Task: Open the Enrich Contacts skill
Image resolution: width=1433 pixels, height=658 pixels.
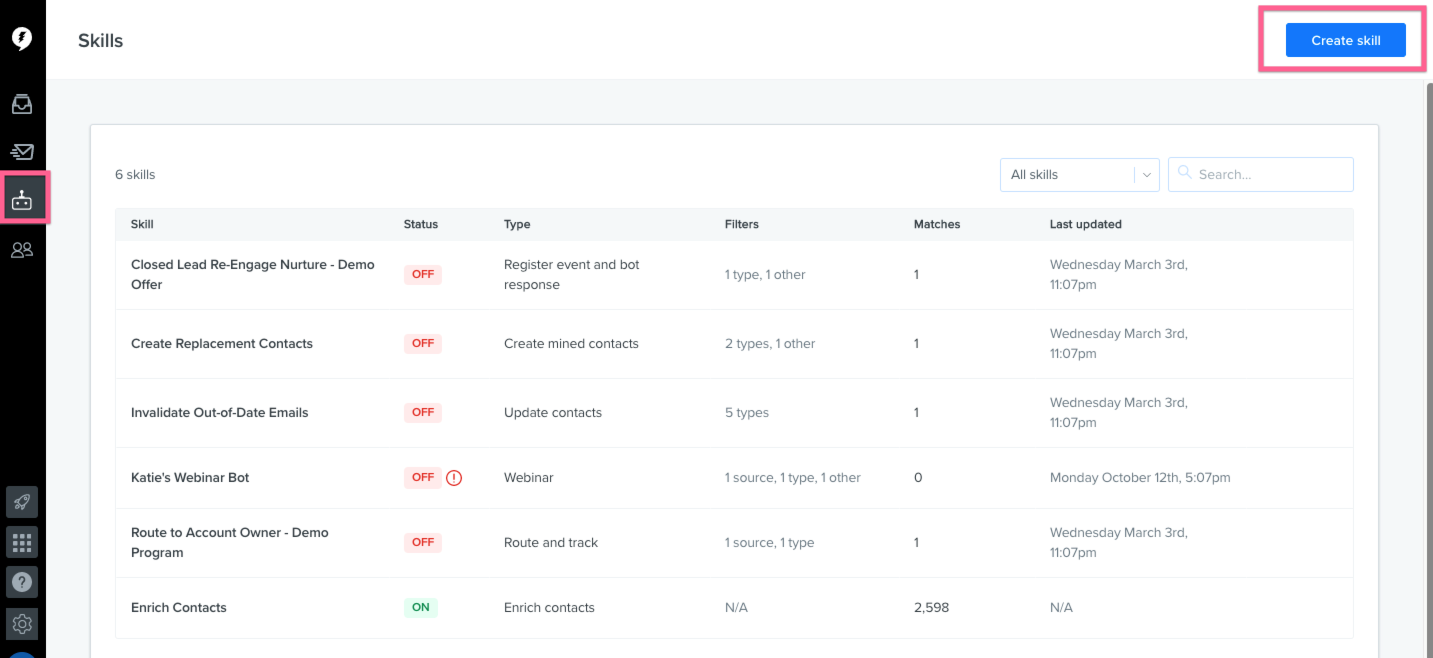Action: [179, 607]
